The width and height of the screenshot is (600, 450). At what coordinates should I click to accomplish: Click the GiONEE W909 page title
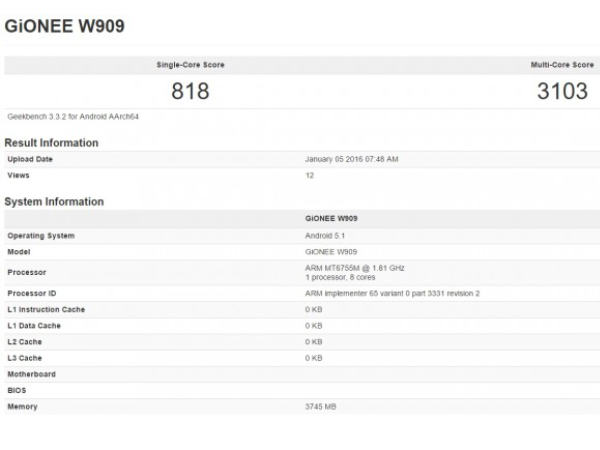[65, 26]
